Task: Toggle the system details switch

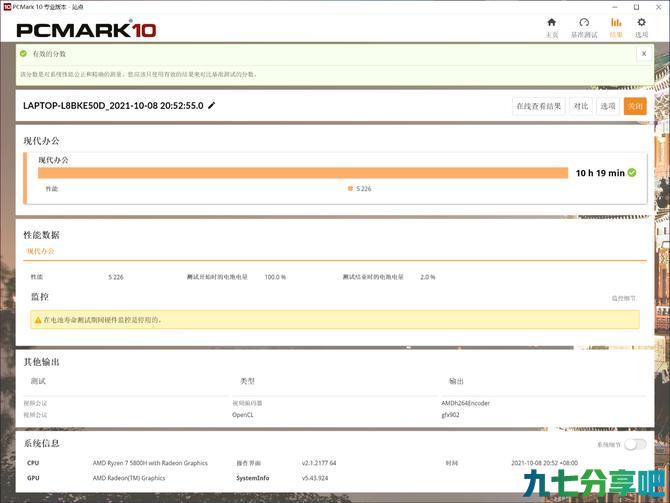Action: (635, 444)
